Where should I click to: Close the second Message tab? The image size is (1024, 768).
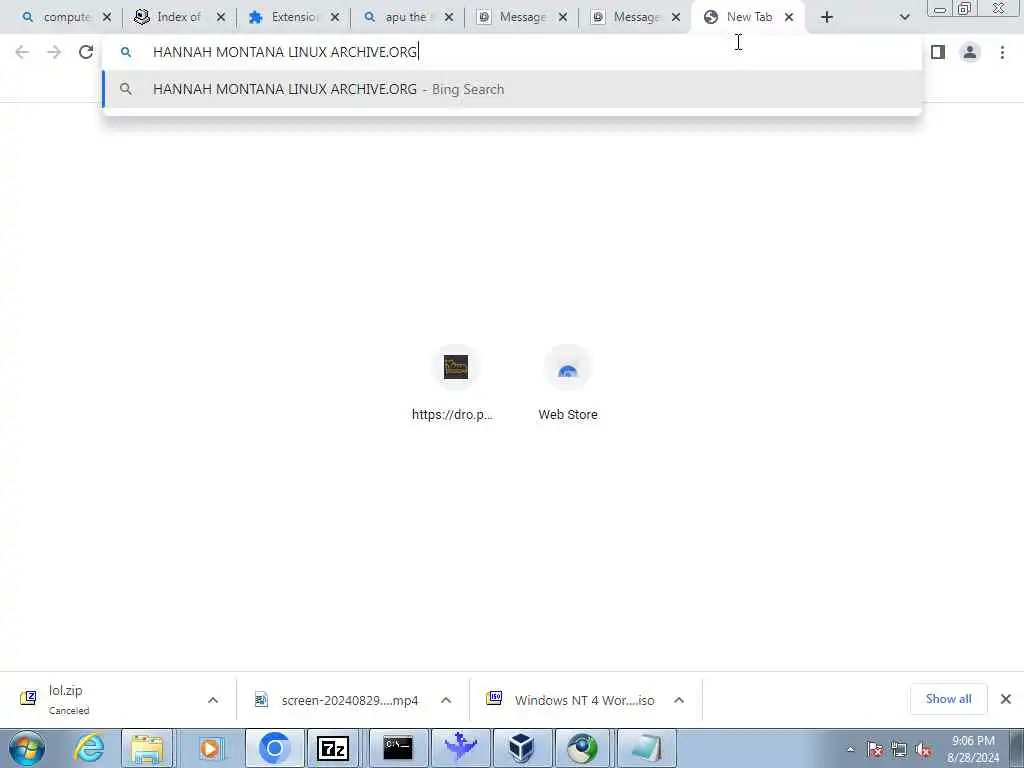(x=676, y=18)
